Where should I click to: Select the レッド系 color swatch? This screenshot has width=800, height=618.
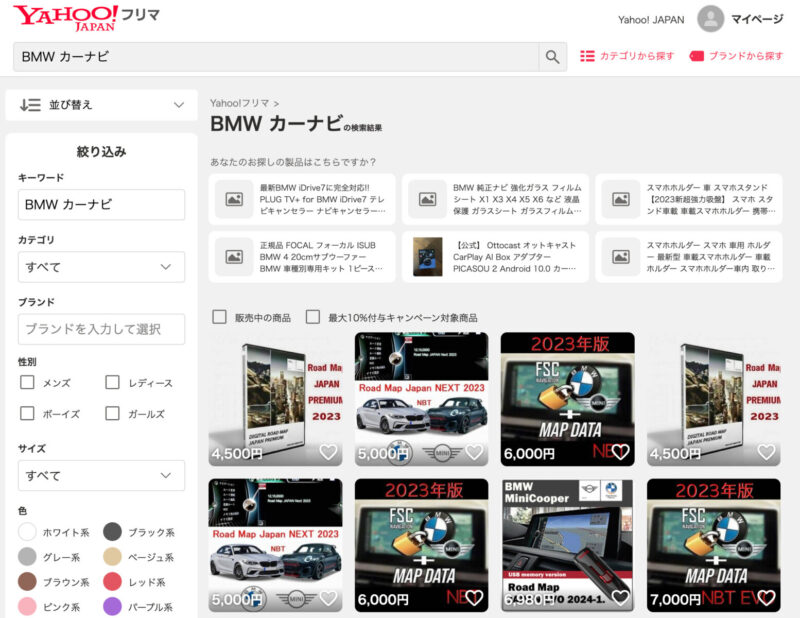112,582
